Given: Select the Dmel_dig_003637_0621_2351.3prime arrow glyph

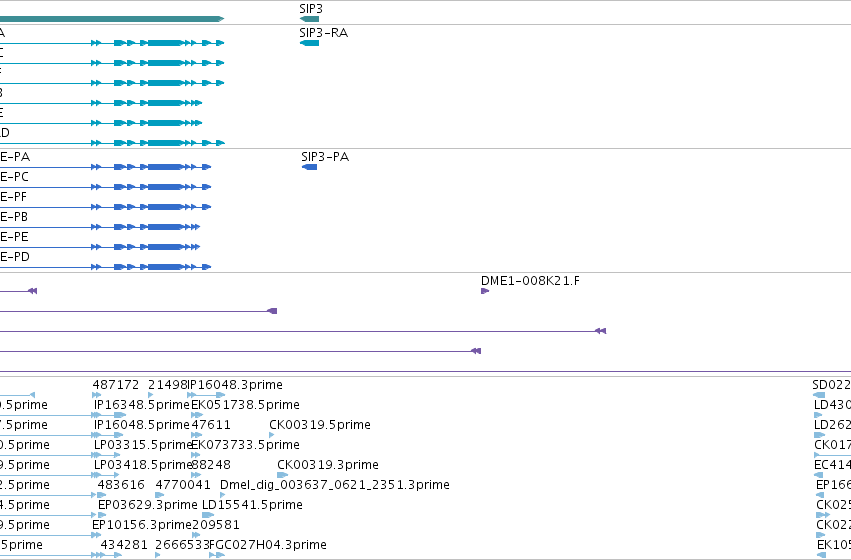Looking at the screenshot, I should tap(223, 495).
